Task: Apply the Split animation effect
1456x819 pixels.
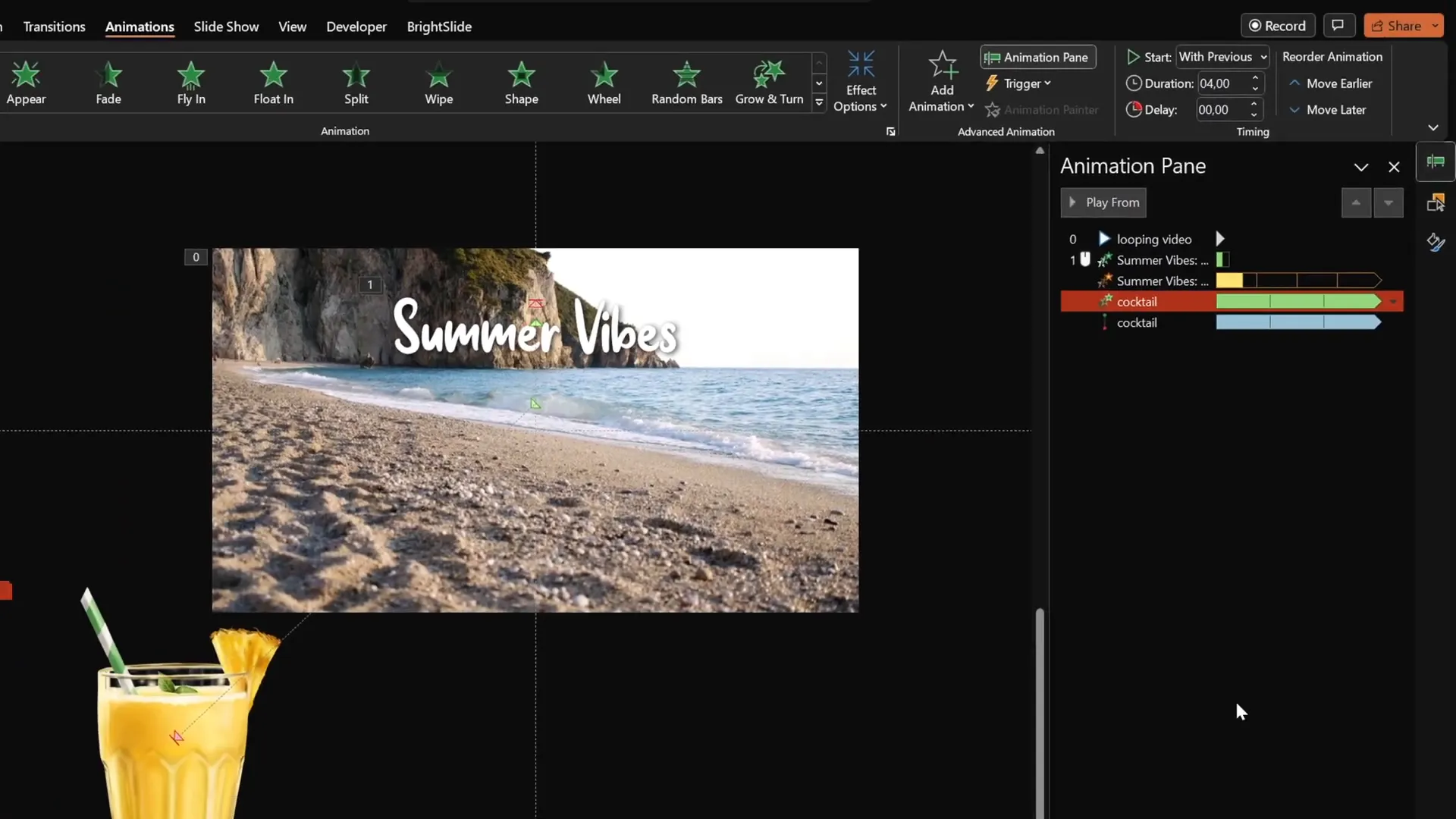Action: point(356,83)
